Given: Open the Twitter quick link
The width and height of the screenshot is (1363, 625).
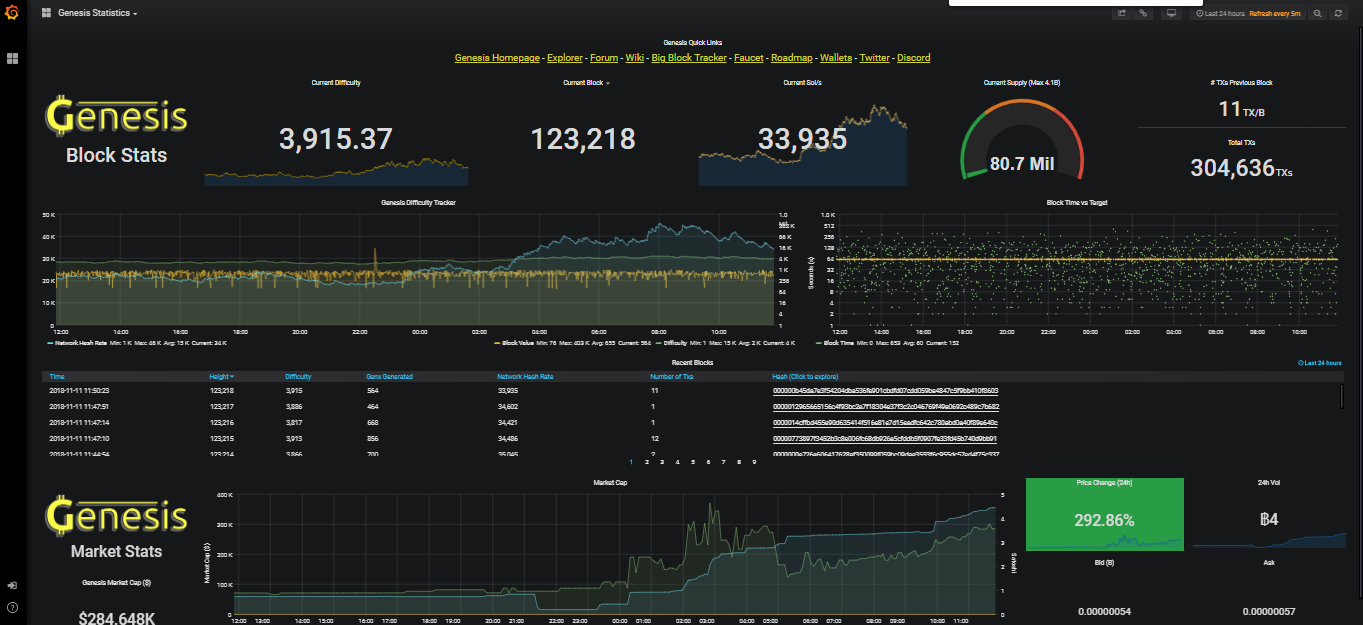Looking at the screenshot, I should pyautogui.click(x=875, y=58).
